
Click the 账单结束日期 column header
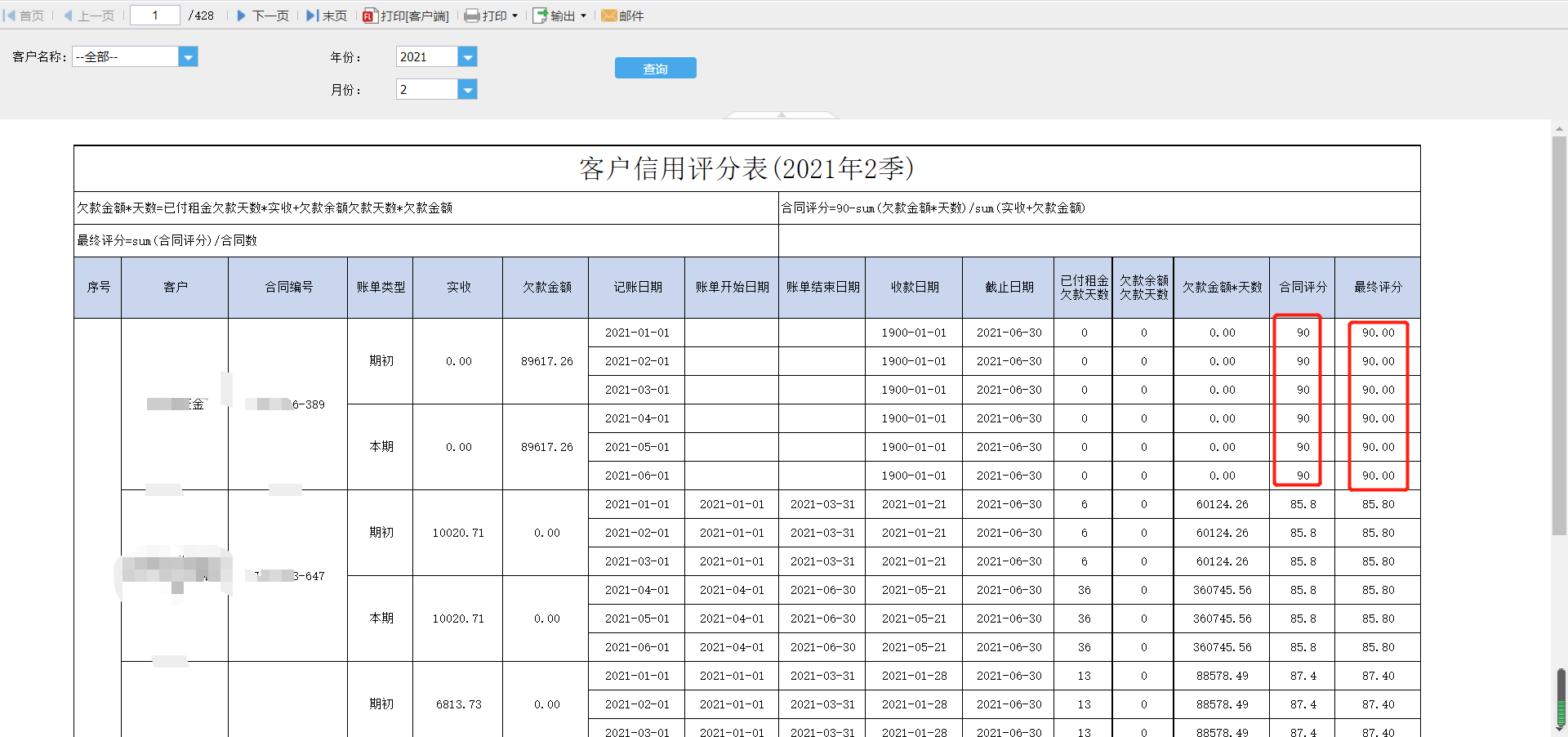tap(822, 288)
